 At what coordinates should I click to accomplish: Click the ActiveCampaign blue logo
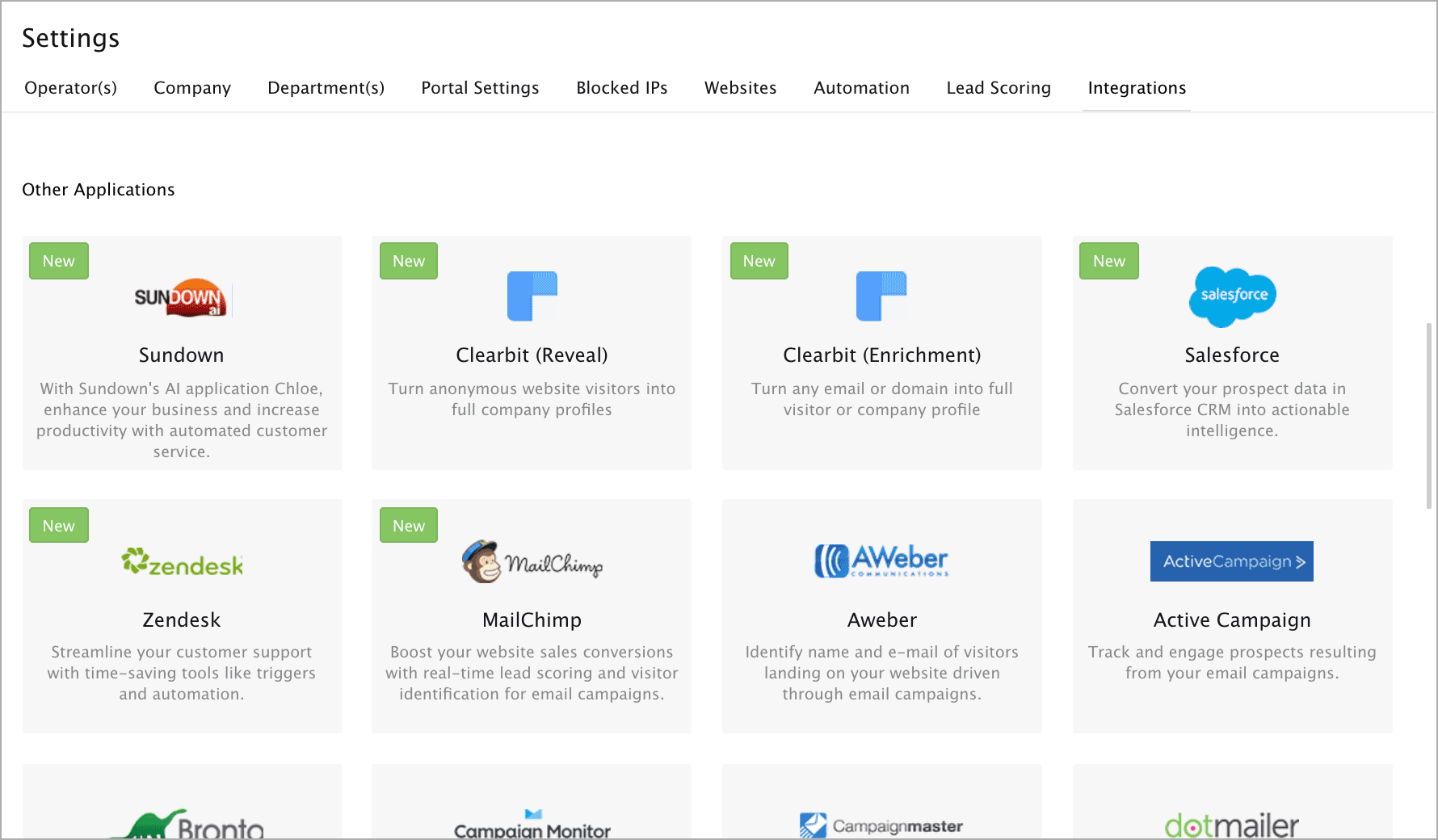pyautogui.click(x=1232, y=561)
